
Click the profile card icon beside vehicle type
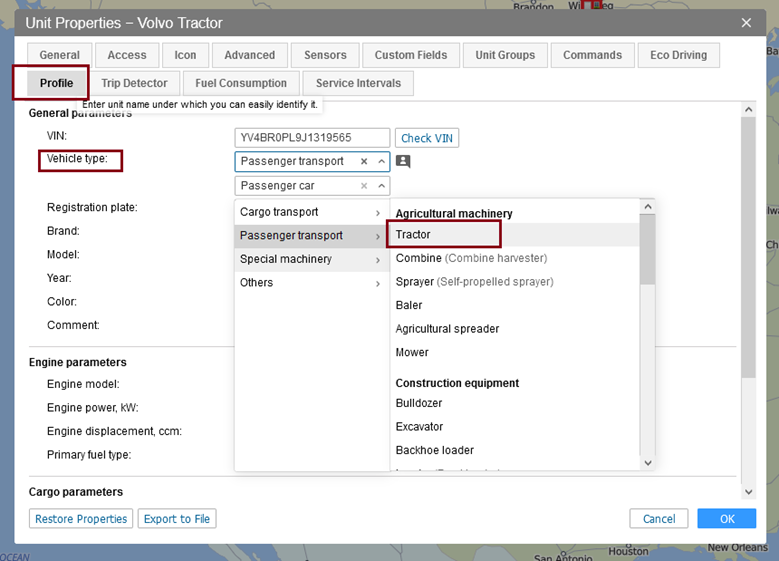pos(403,161)
